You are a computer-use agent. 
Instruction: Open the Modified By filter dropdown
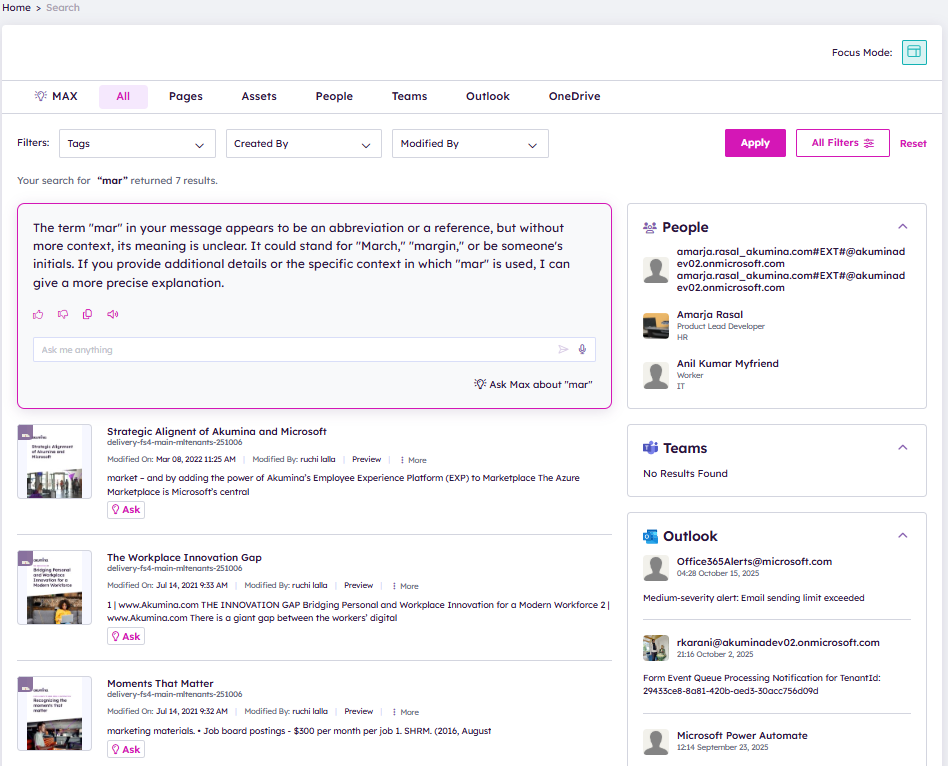[x=470, y=144]
